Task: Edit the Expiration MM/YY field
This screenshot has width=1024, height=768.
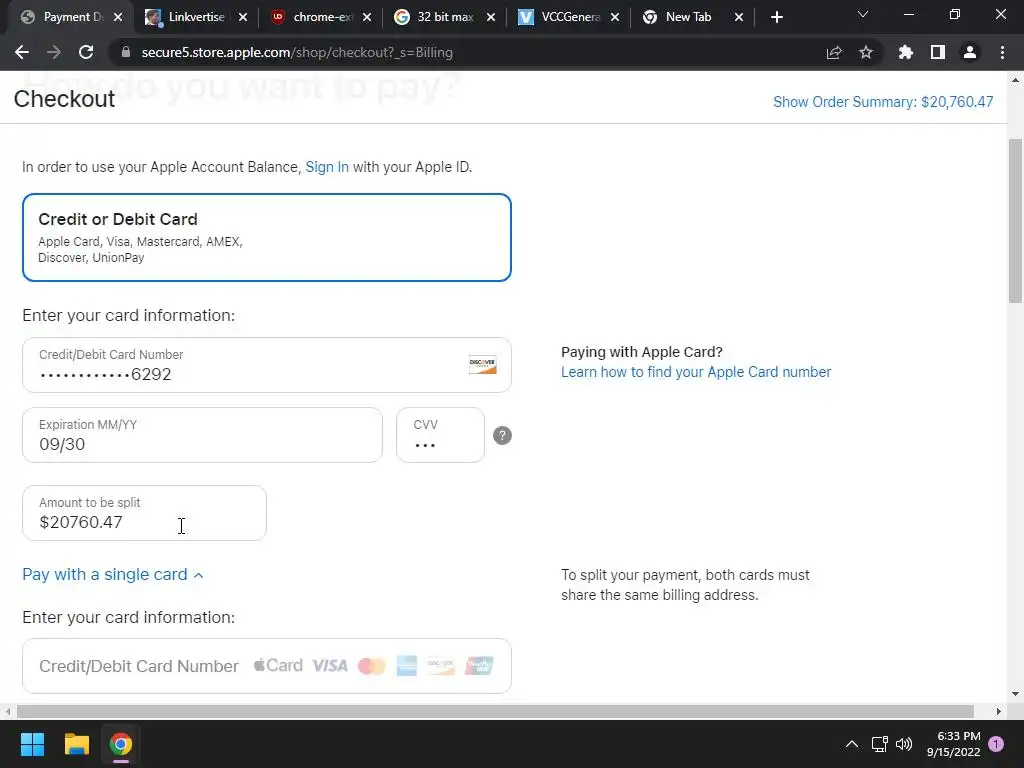Action: point(202,435)
